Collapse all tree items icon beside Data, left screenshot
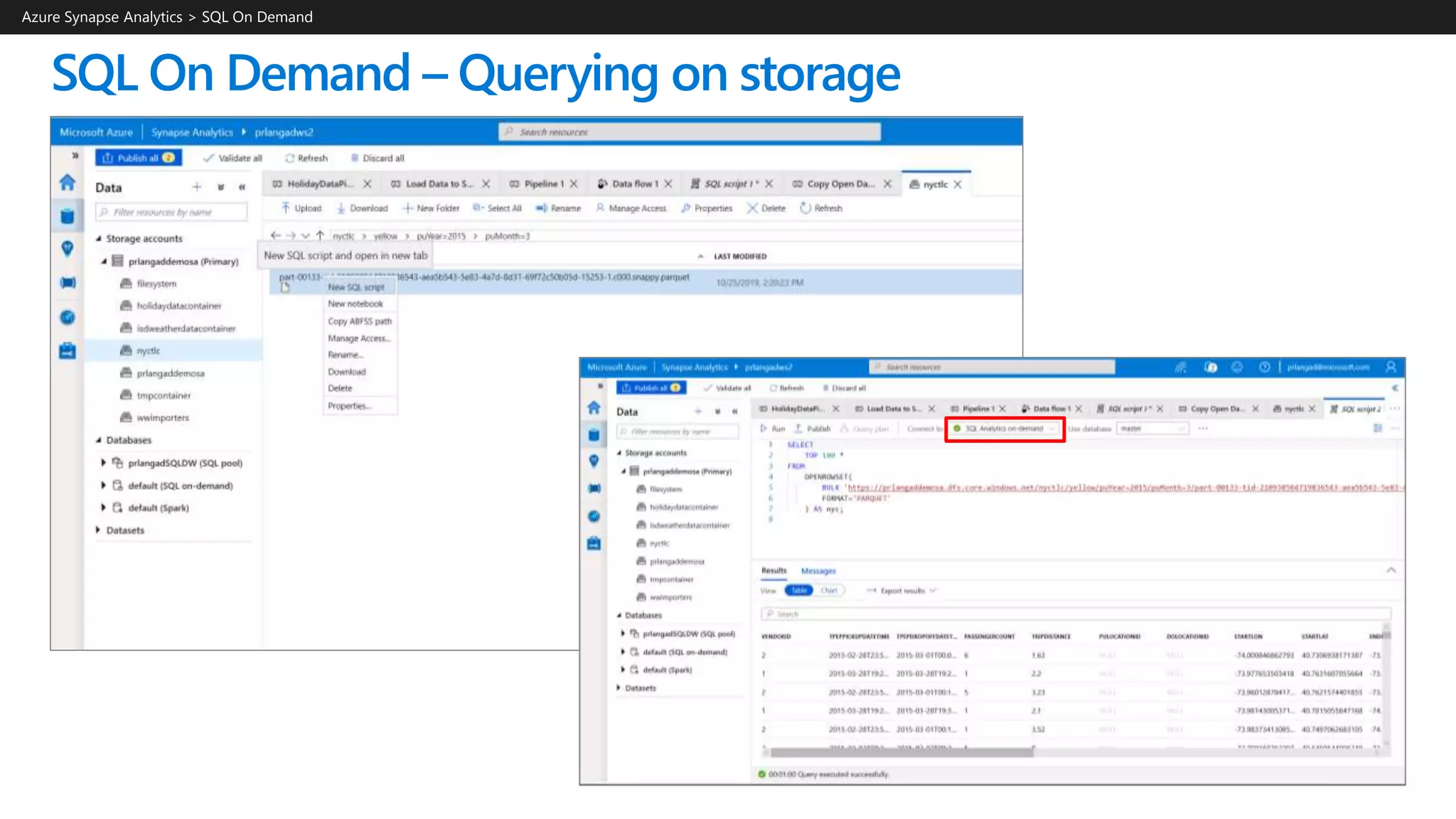This screenshot has height=819, width=1456. point(221,187)
